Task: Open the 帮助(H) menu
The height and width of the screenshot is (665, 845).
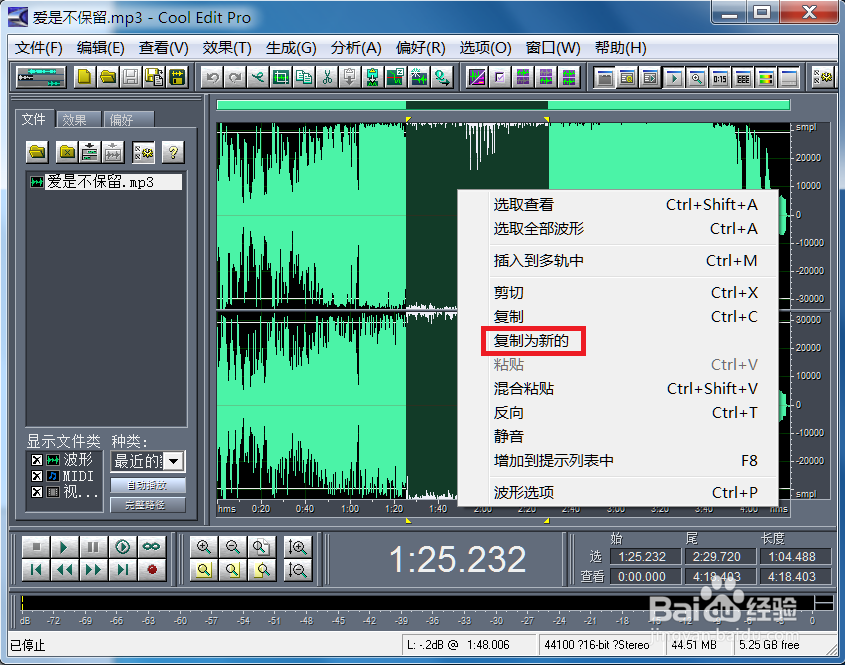Action: click(x=620, y=48)
